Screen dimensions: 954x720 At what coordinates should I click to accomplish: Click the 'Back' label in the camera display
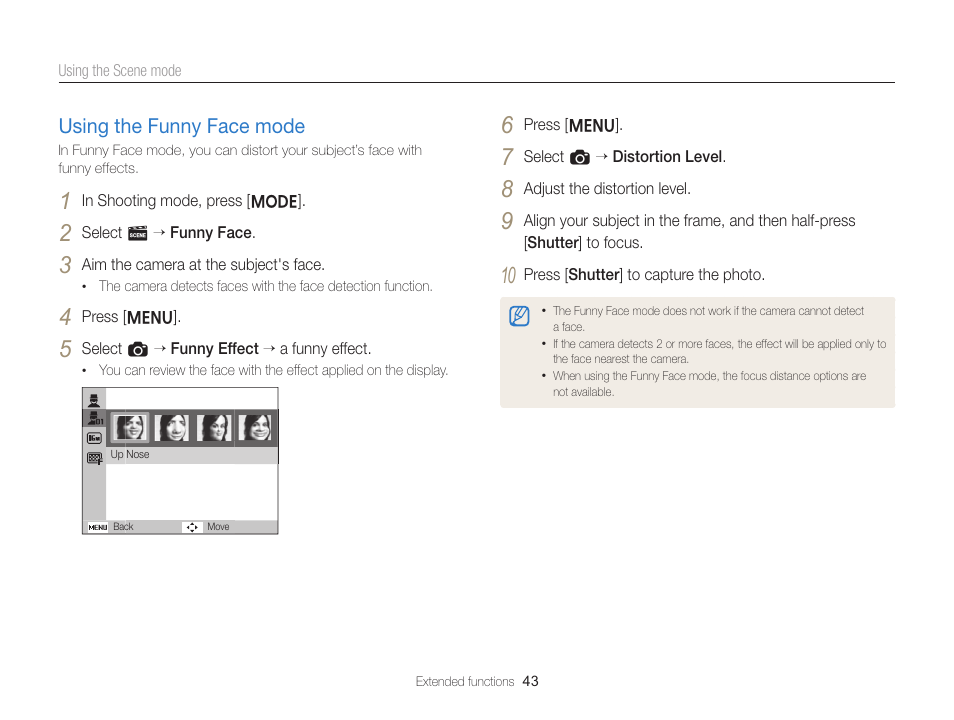point(123,526)
